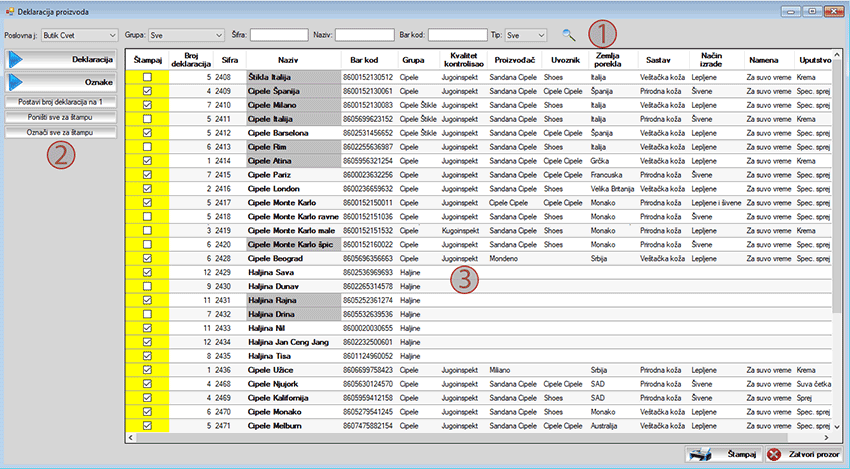850x469 pixels.
Task: Check print checkbox for Cipele Monte Karlo špic
Action: tap(147, 245)
